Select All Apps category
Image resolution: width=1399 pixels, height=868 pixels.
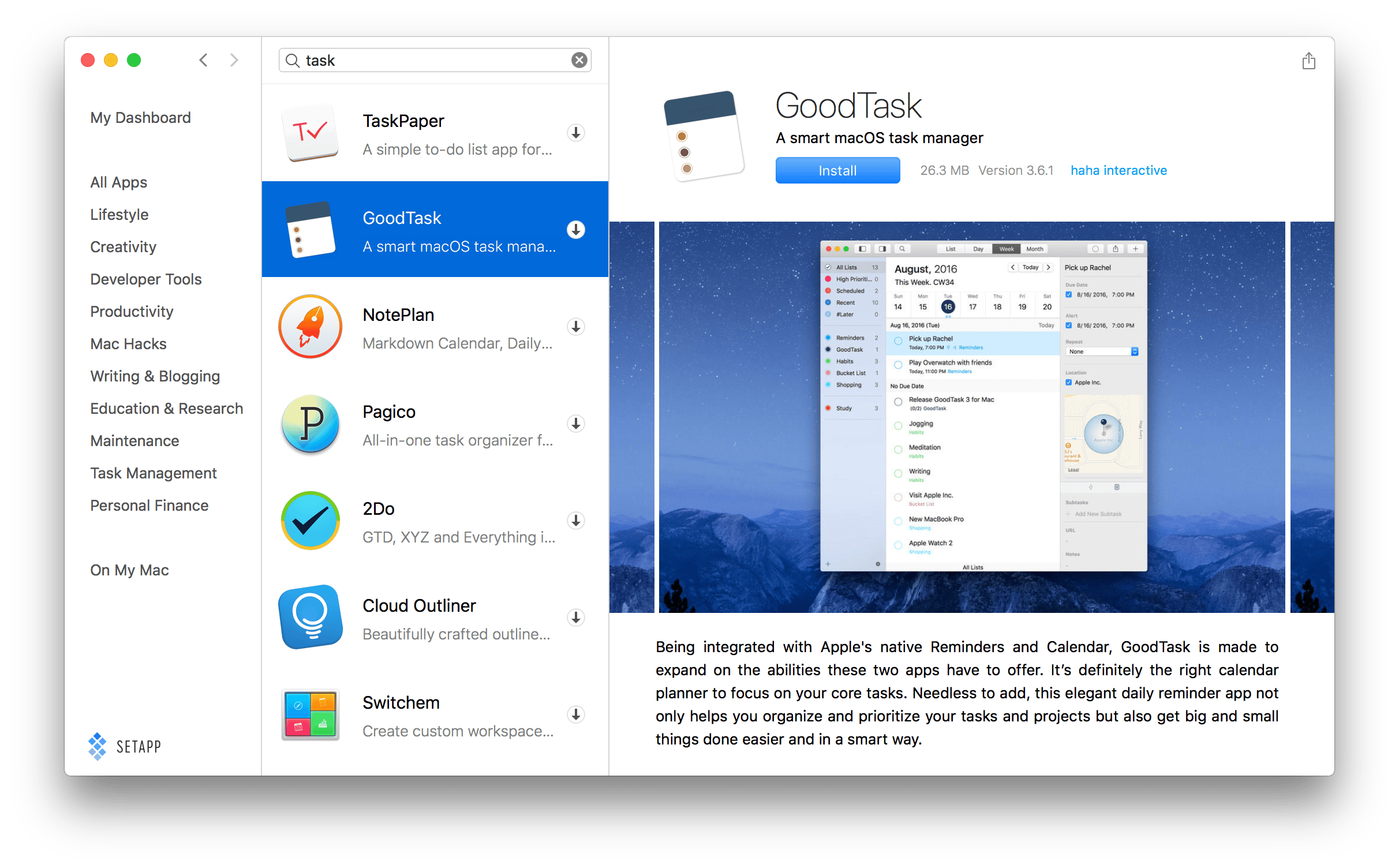pos(118,182)
